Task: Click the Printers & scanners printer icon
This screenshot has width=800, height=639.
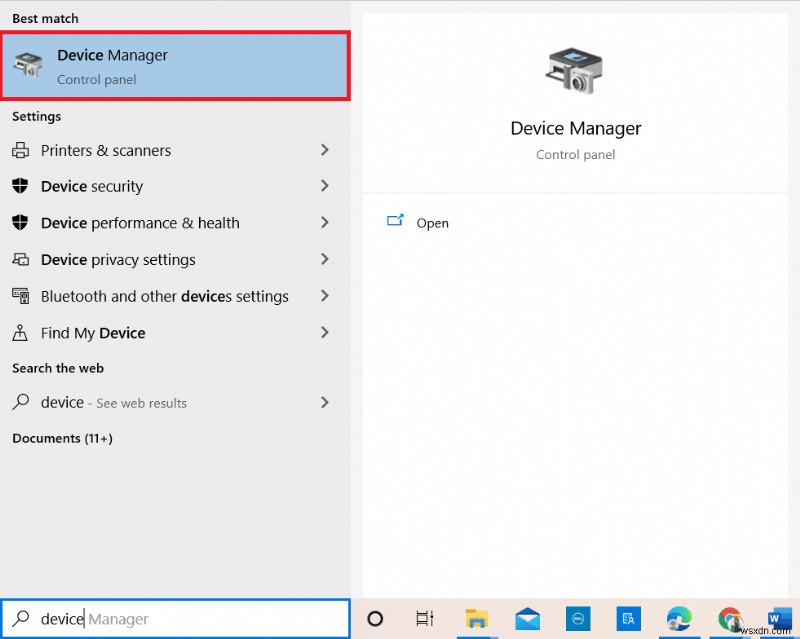Action: pyautogui.click(x=21, y=151)
